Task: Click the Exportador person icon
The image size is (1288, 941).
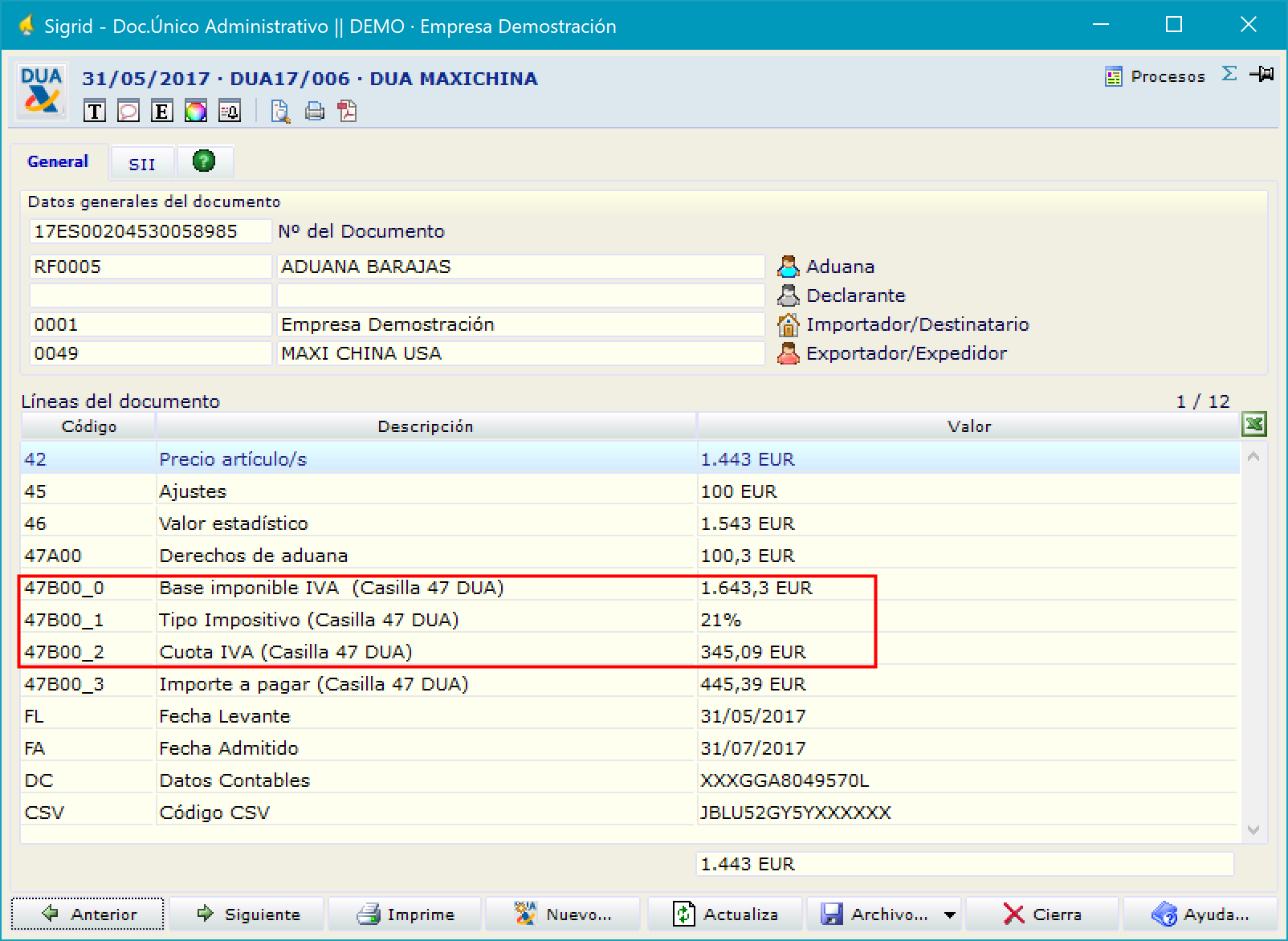Action: point(789,353)
